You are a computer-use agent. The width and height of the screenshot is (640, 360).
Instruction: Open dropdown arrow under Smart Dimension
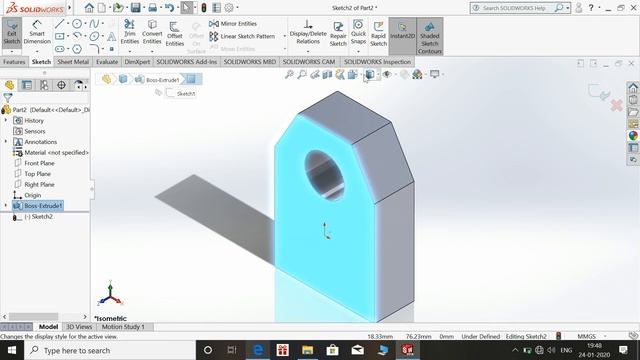point(37,52)
